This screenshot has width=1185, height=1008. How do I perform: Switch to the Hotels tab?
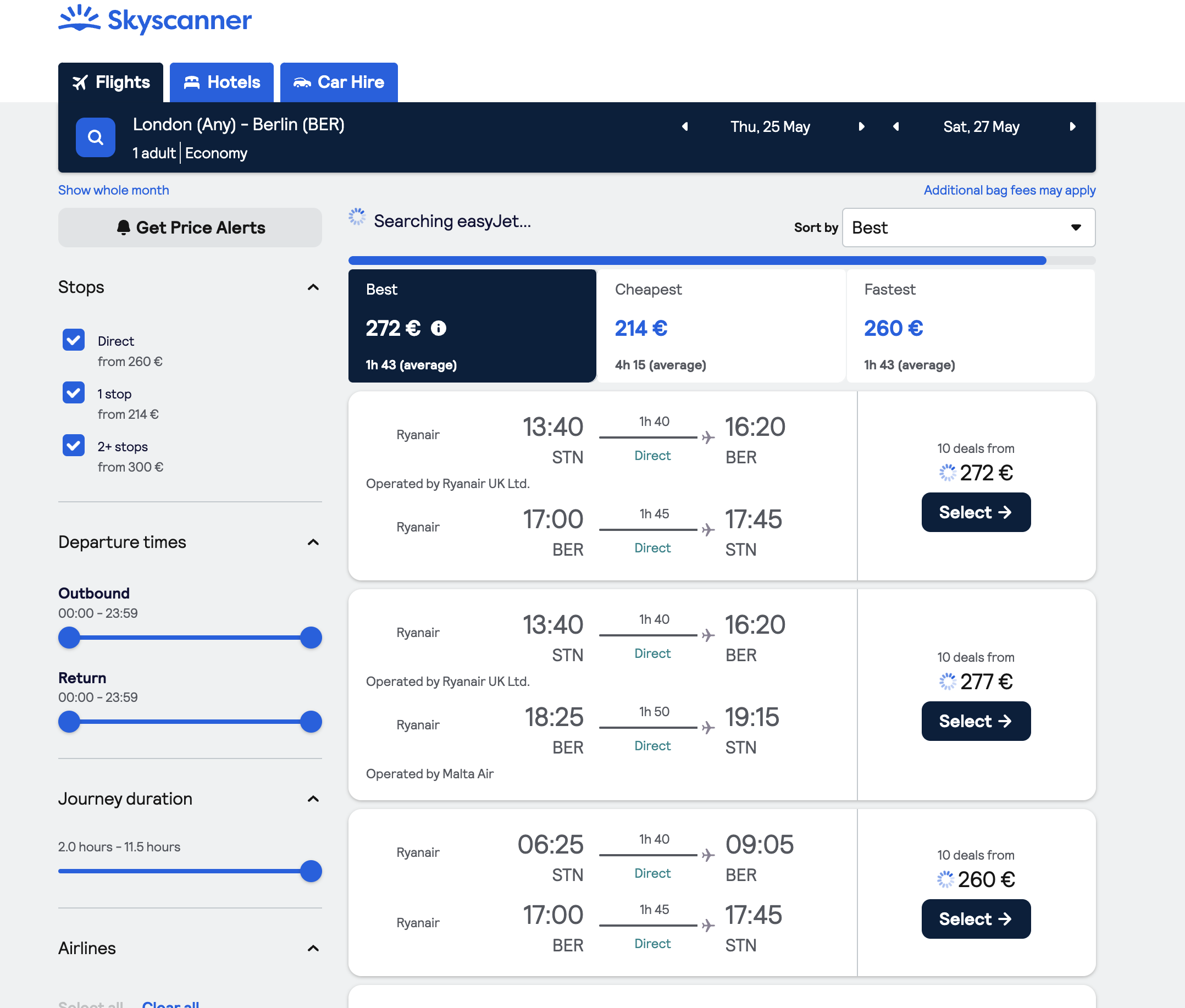click(222, 82)
